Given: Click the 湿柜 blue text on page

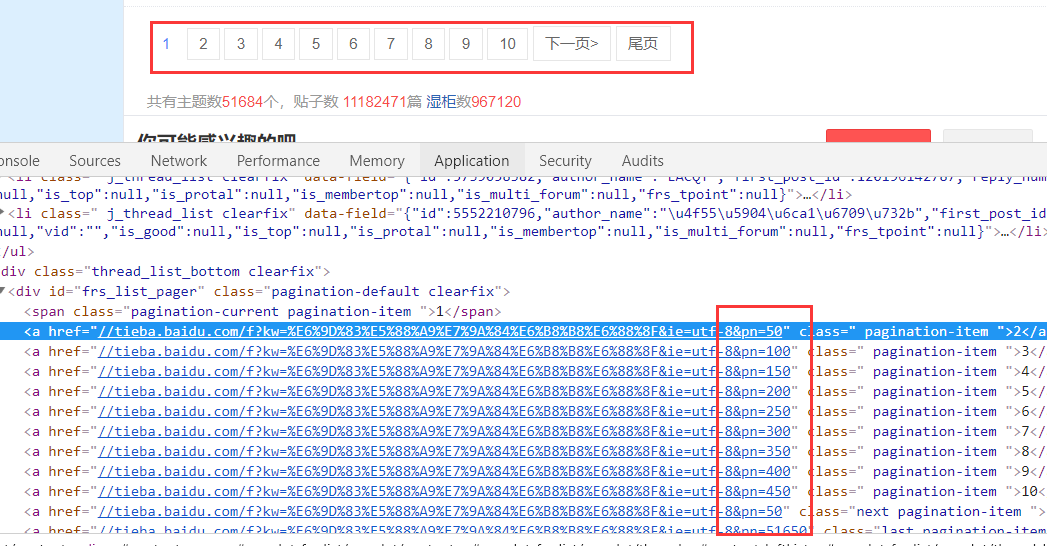Looking at the screenshot, I should click(x=441, y=102).
